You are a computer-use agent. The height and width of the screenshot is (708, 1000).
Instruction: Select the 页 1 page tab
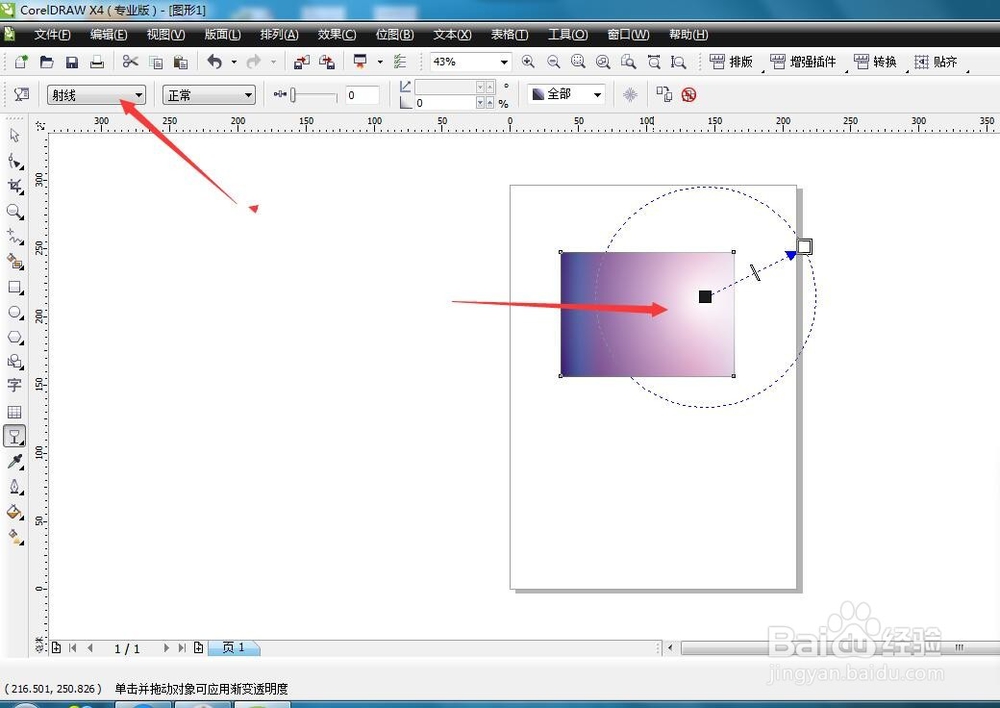(x=233, y=647)
